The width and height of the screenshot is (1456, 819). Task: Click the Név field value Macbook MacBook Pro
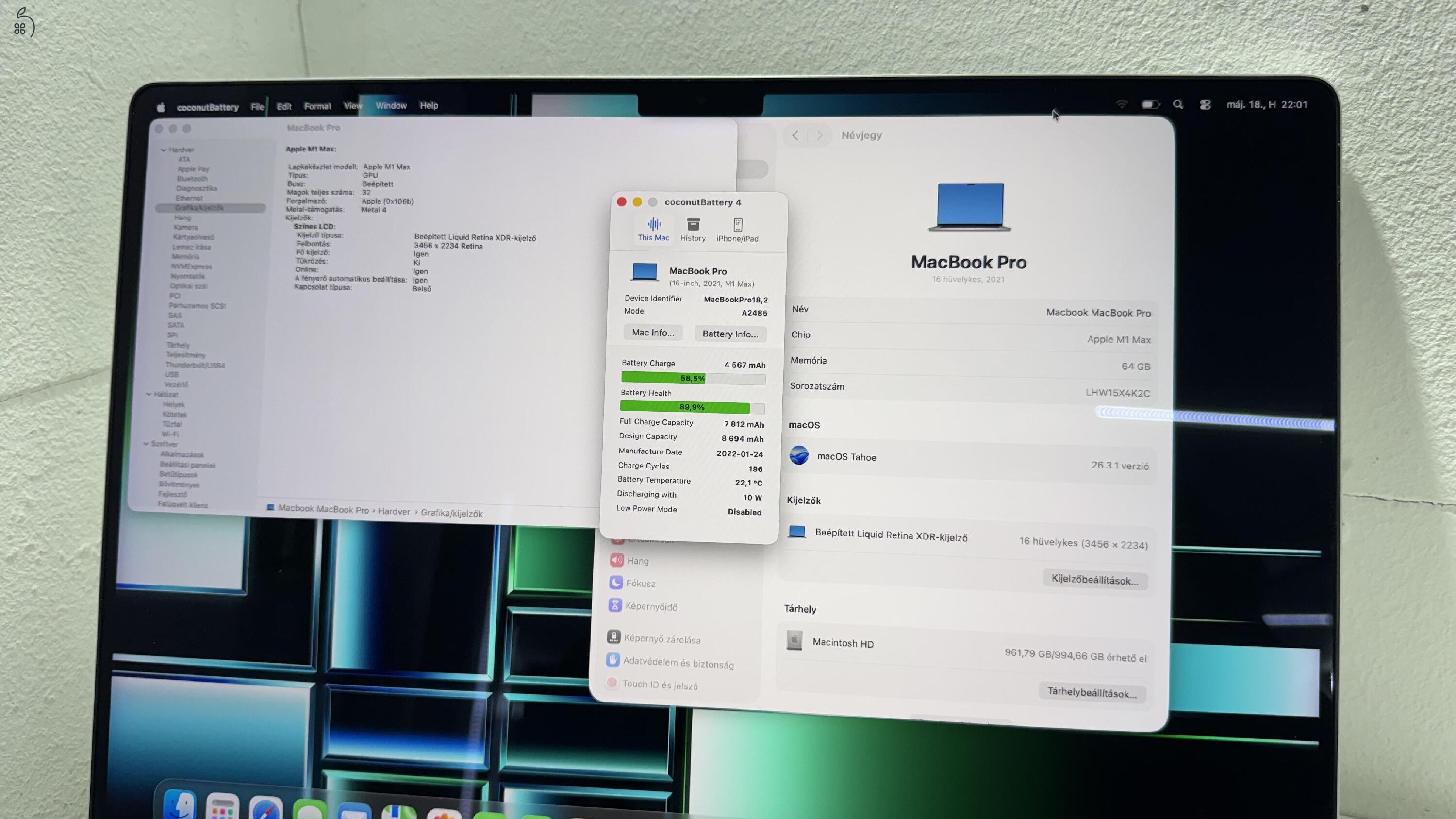(x=1098, y=313)
